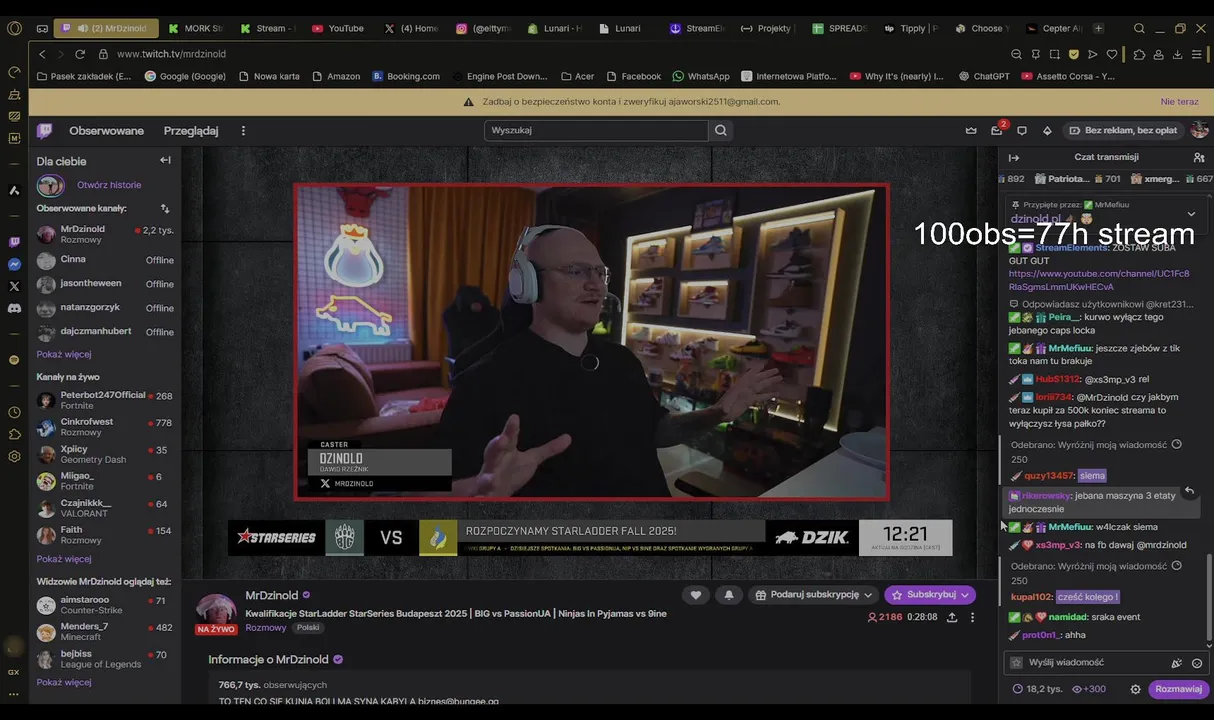Screen dimensions: 1214x720
Task: Open YouTube channel link in chat
Action: pyautogui.click(x=1099, y=280)
